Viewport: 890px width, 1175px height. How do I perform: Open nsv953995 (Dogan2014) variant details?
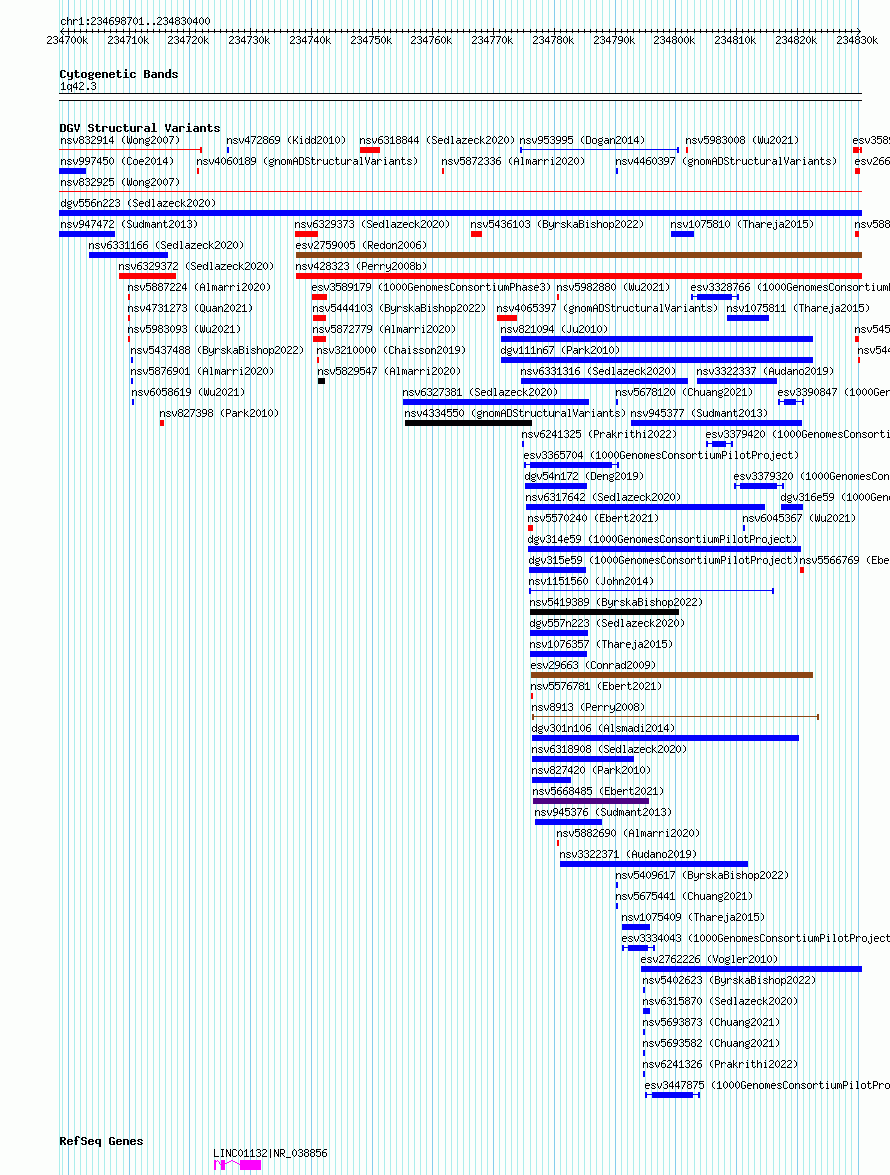click(x=582, y=140)
